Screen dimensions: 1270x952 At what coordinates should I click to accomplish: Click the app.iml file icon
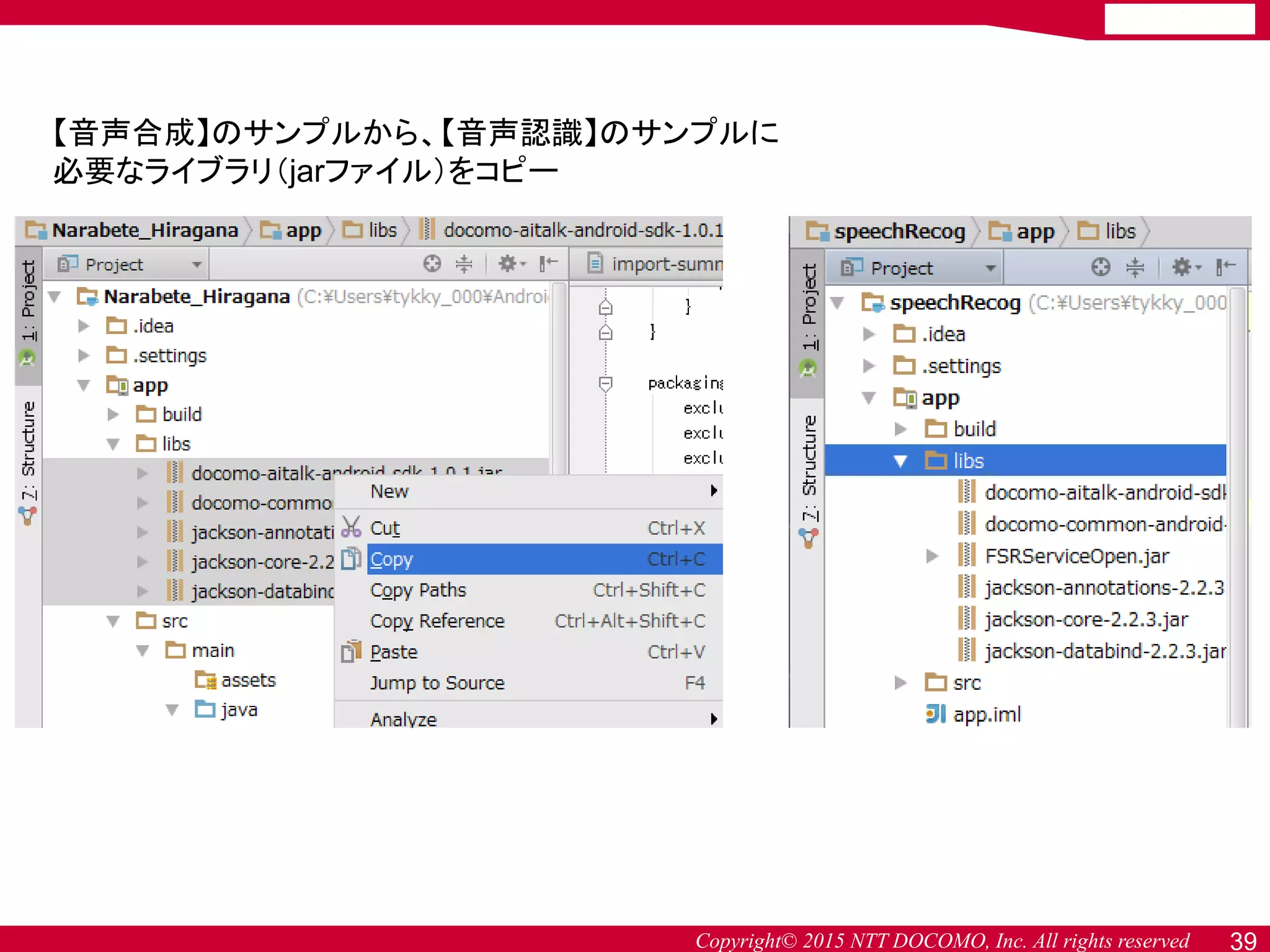pos(935,714)
